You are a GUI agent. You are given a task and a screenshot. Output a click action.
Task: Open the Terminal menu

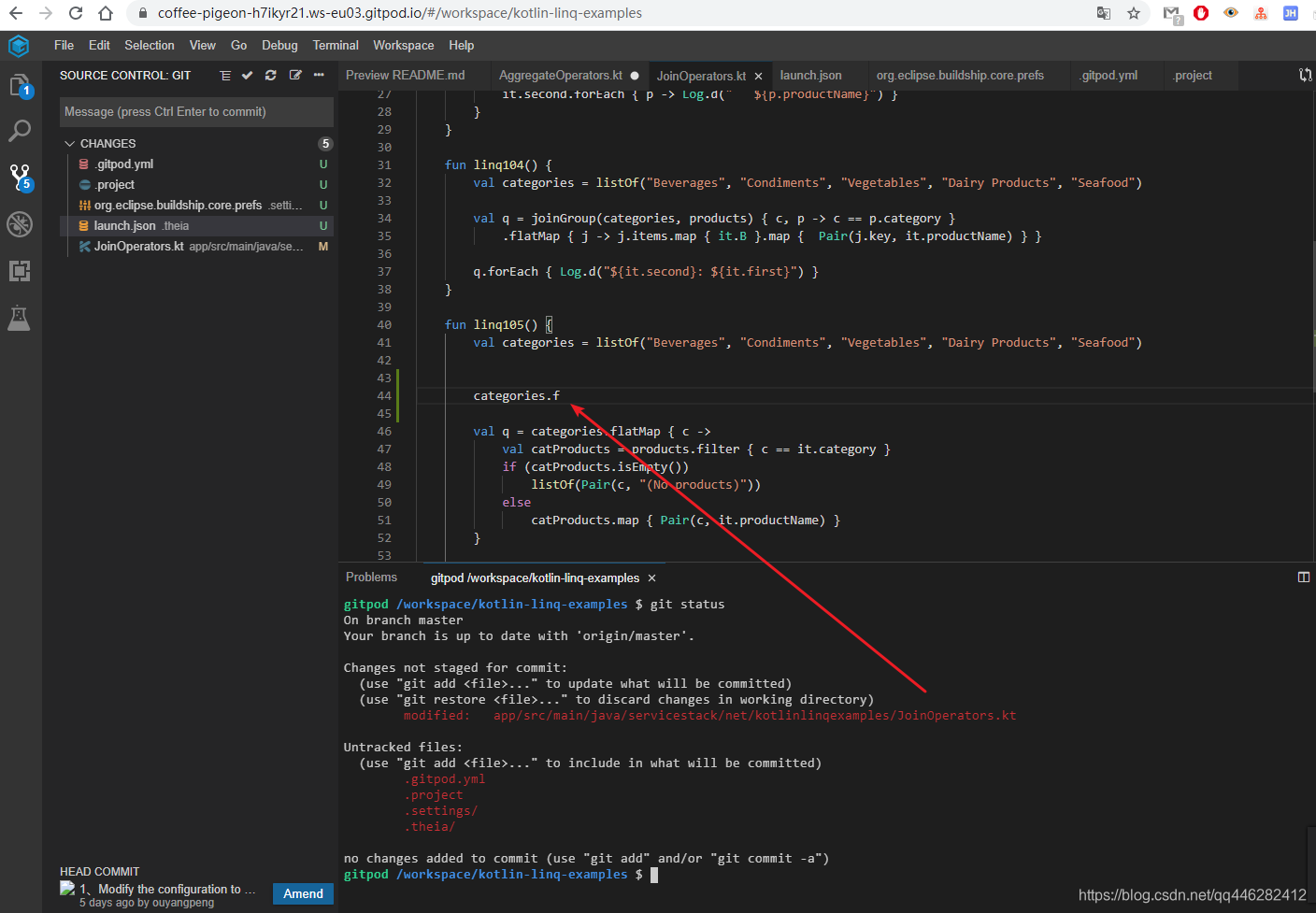336,46
